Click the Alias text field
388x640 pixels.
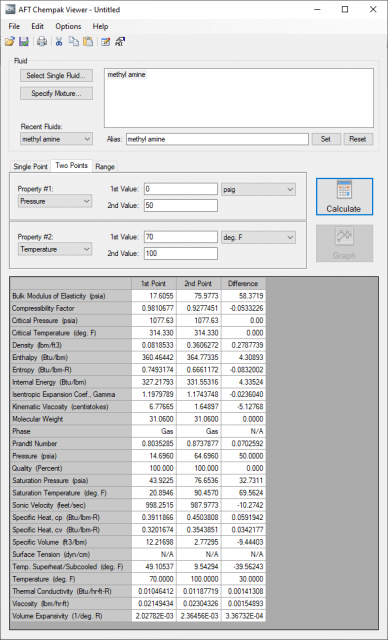[x=217, y=139]
